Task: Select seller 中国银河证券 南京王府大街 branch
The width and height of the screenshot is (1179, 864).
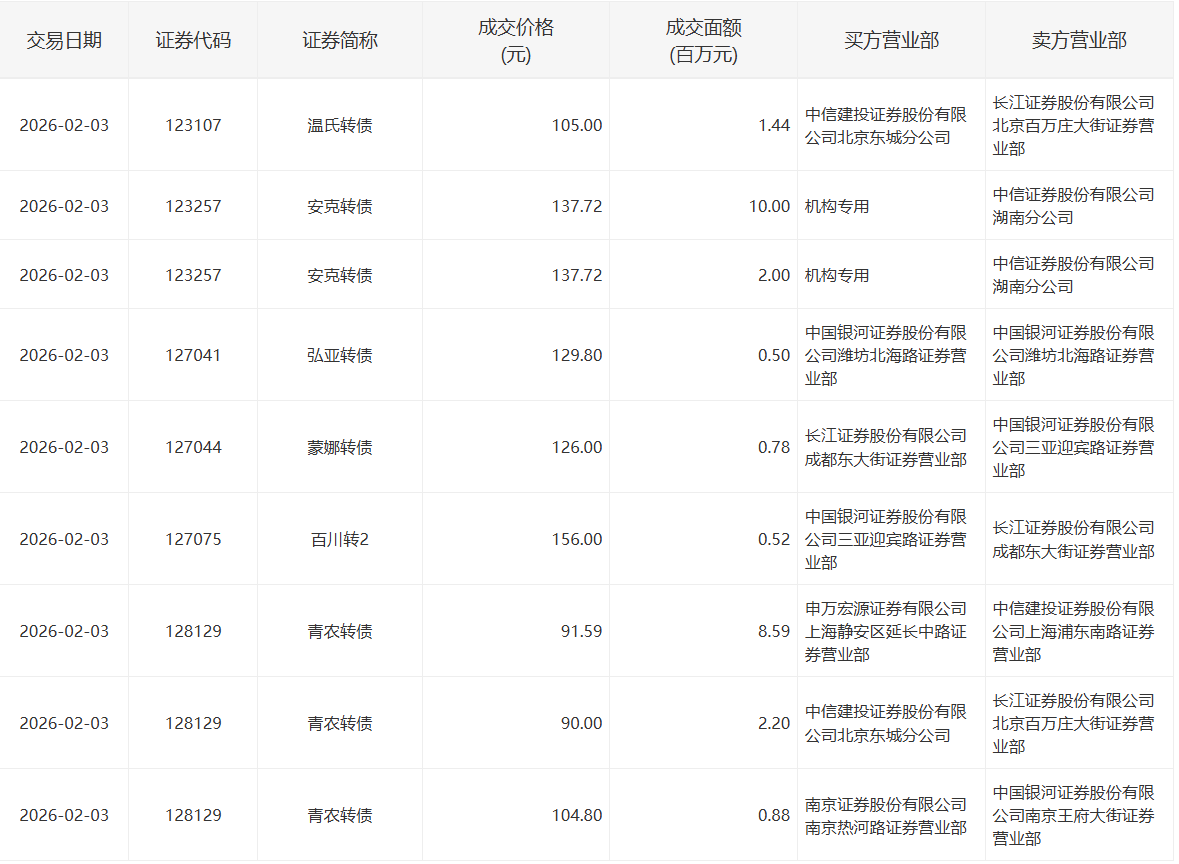Action: tap(1073, 816)
